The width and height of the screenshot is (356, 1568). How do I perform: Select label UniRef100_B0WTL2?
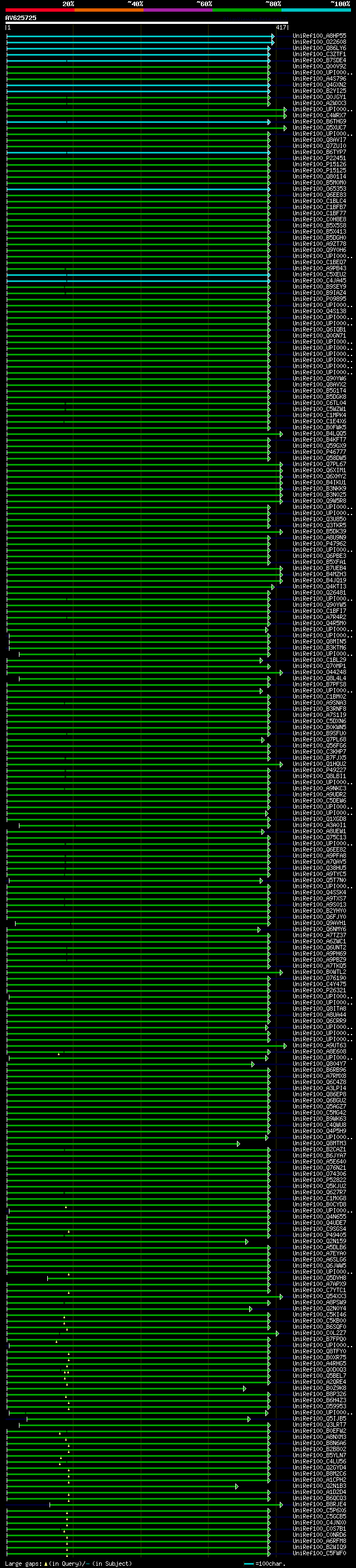tap(319, 973)
